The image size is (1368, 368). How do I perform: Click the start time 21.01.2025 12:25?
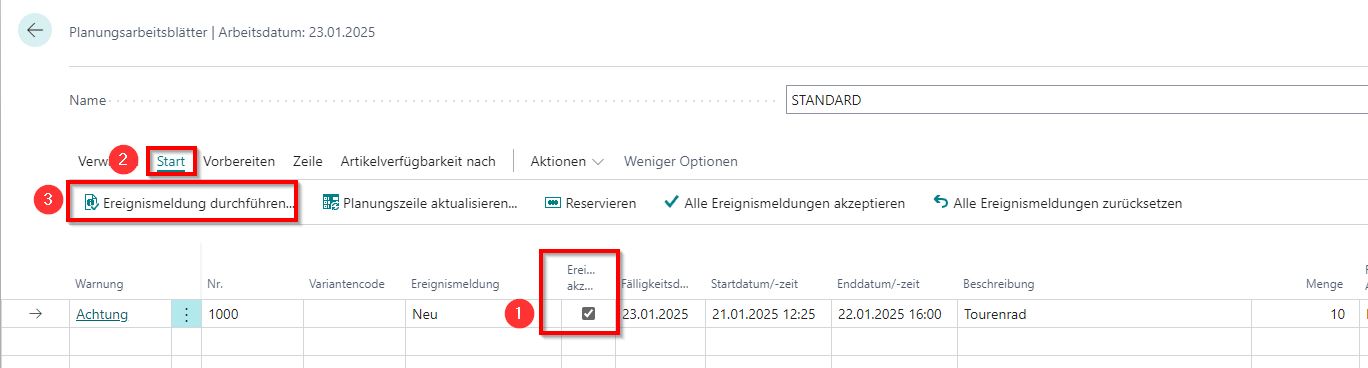(768, 314)
